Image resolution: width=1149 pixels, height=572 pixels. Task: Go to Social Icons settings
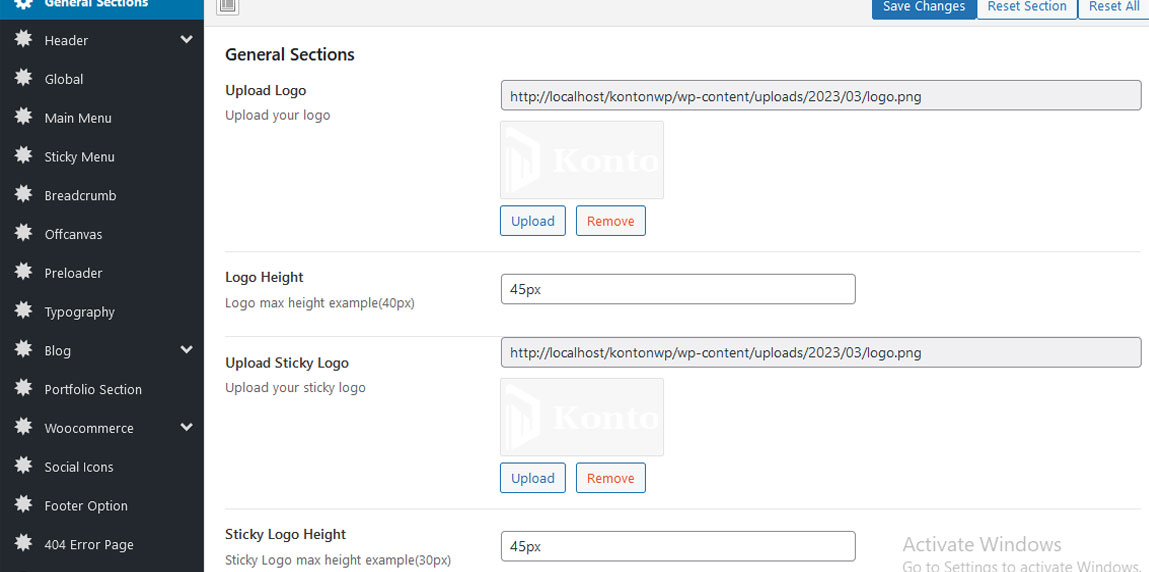tap(79, 467)
